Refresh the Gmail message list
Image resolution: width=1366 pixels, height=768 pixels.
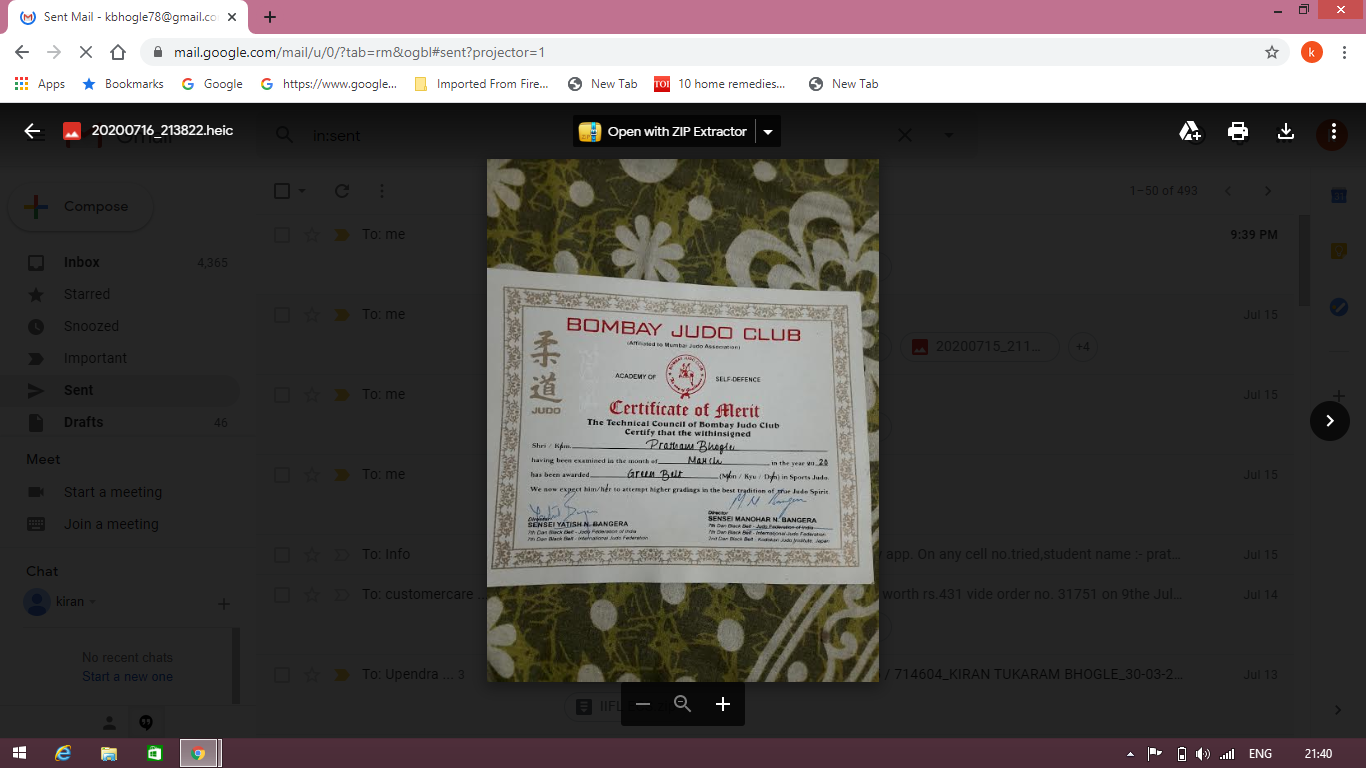(x=342, y=191)
